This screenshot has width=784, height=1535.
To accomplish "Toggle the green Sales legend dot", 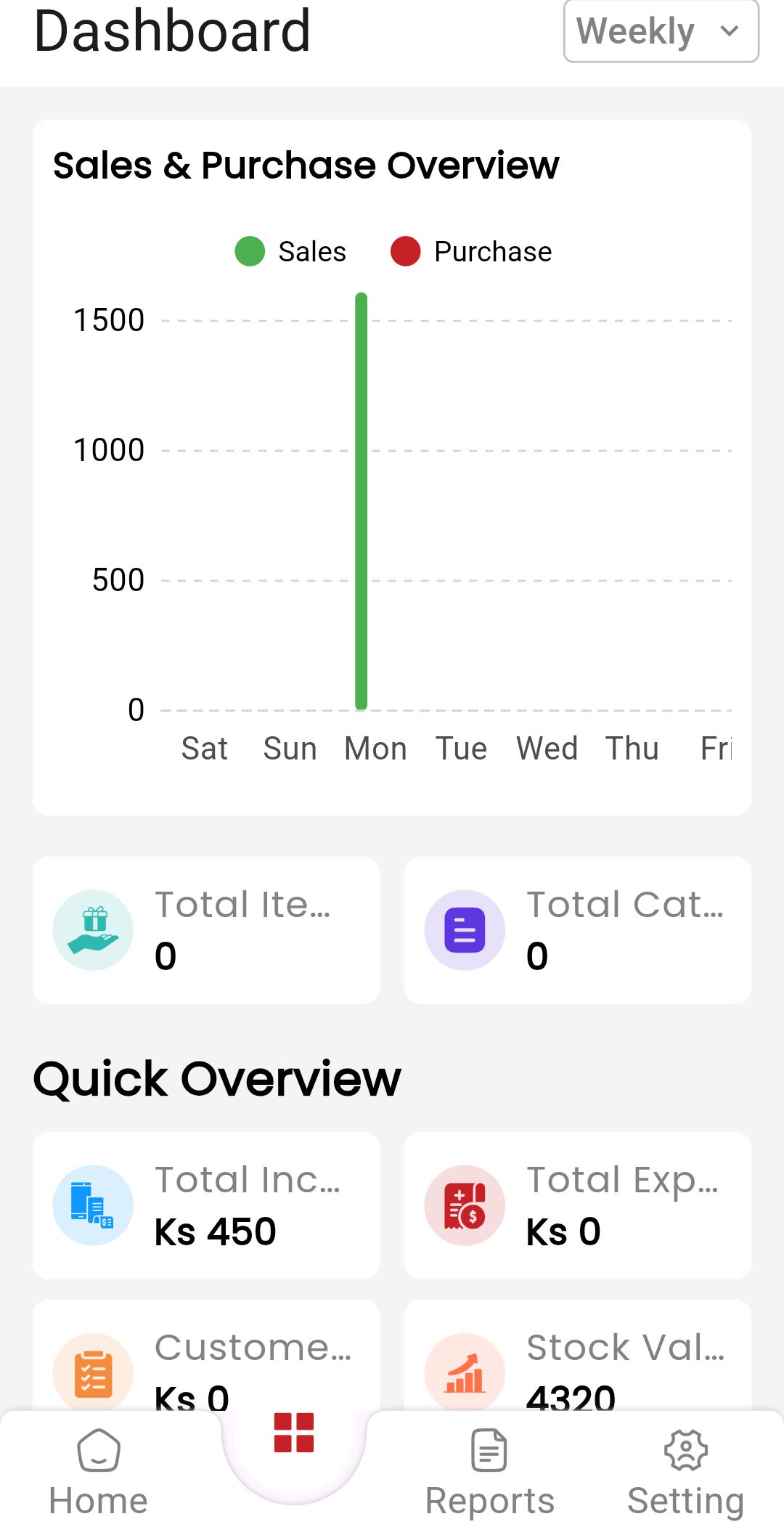I will pyautogui.click(x=250, y=251).
